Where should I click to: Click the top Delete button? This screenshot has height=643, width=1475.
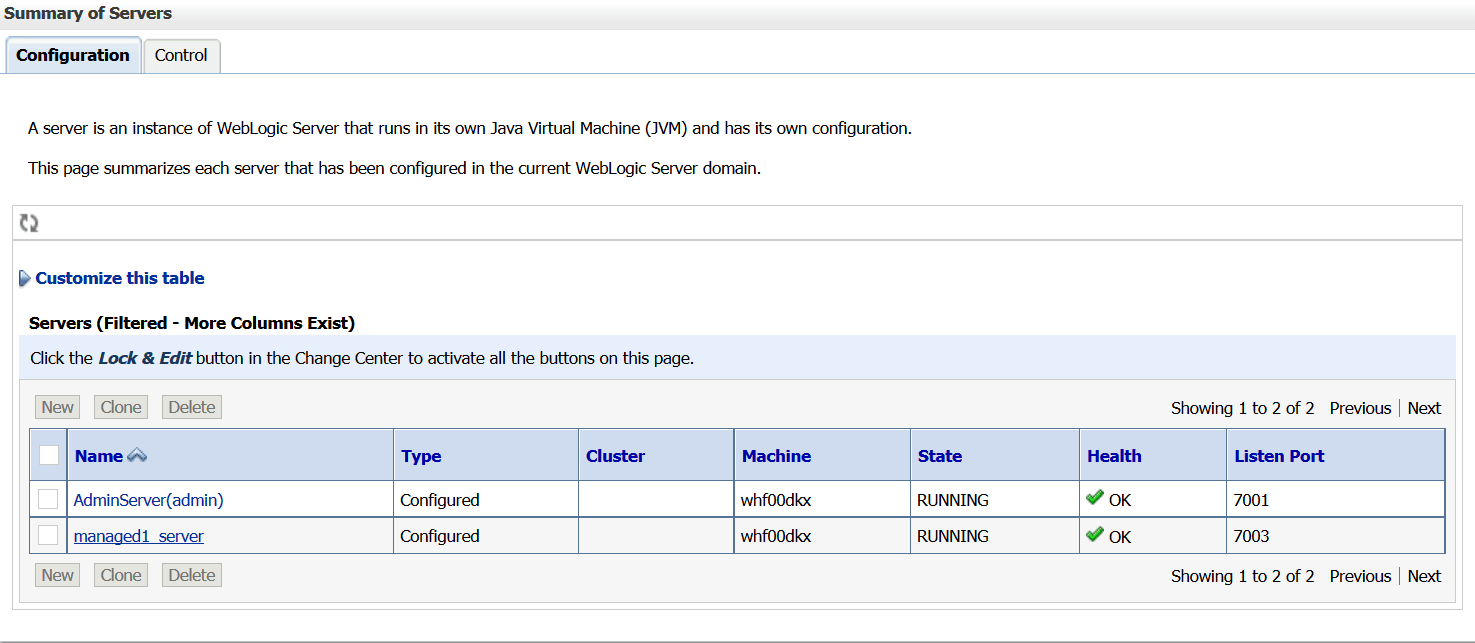coord(192,407)
